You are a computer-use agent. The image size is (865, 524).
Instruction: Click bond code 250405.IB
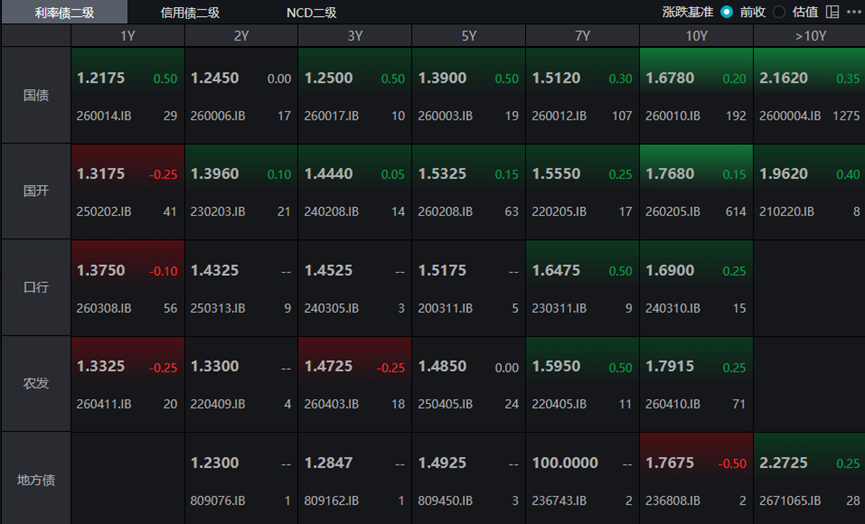(x=445, y=404)
